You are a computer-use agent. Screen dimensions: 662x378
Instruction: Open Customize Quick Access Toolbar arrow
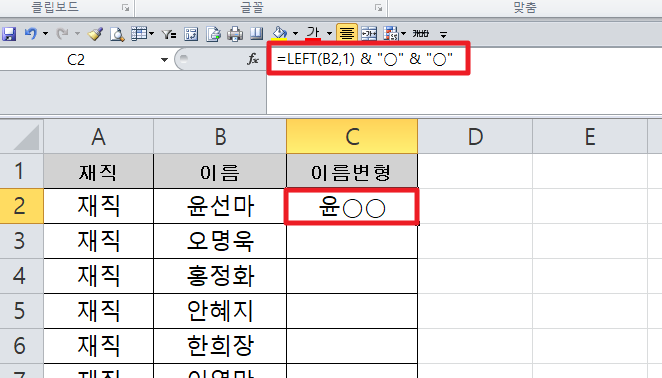tap(443, 35)
